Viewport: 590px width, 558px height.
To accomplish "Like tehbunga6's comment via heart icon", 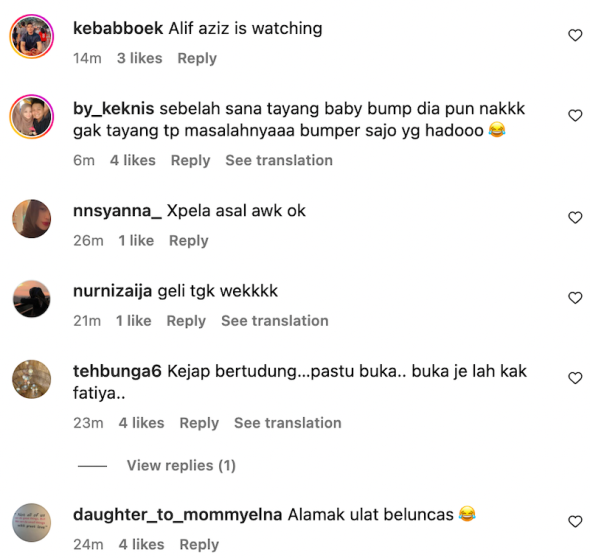I will point(575,378).
